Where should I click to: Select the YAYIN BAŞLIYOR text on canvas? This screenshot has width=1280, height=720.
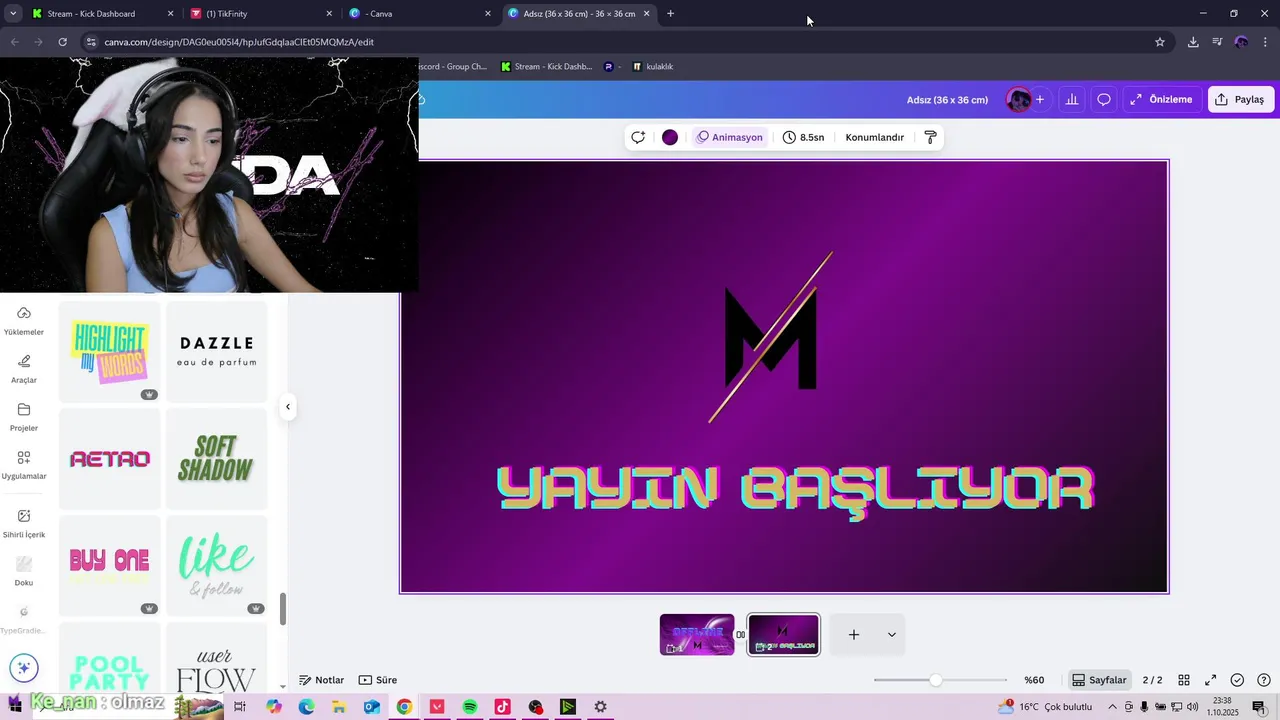(795, 490)
